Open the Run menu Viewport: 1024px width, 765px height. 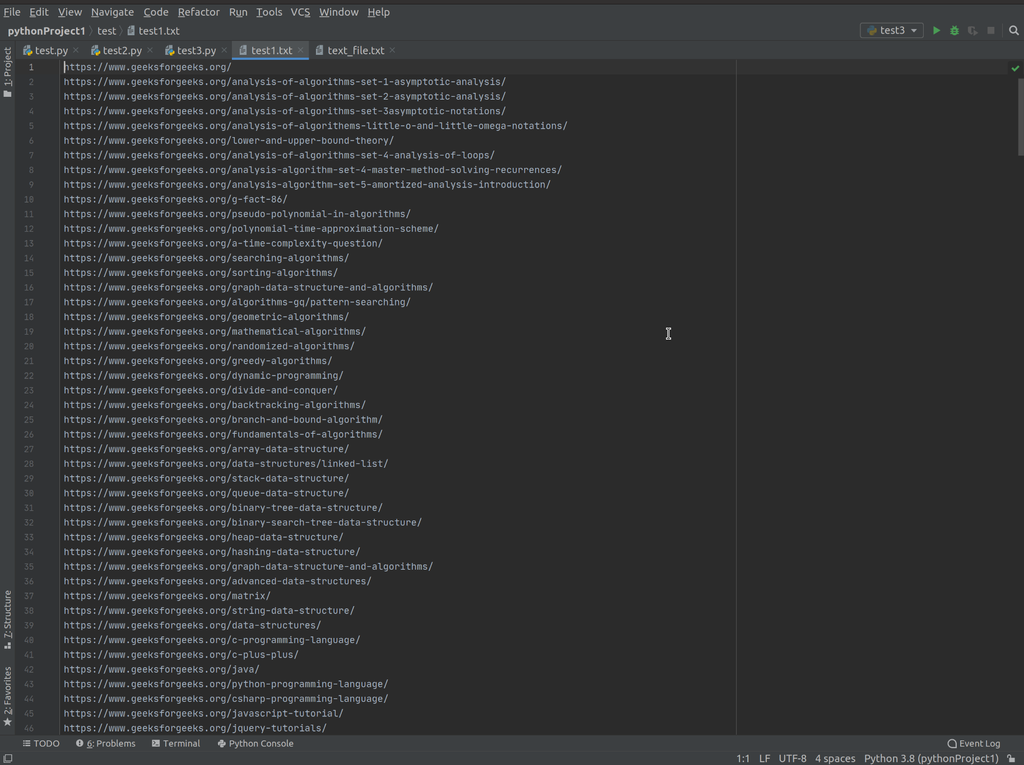238,12
